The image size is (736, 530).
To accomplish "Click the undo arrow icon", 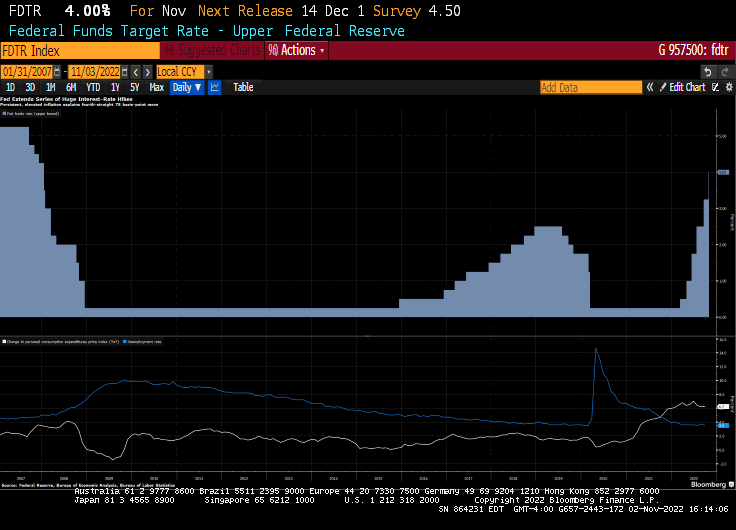I will click(x=709, y=71).
